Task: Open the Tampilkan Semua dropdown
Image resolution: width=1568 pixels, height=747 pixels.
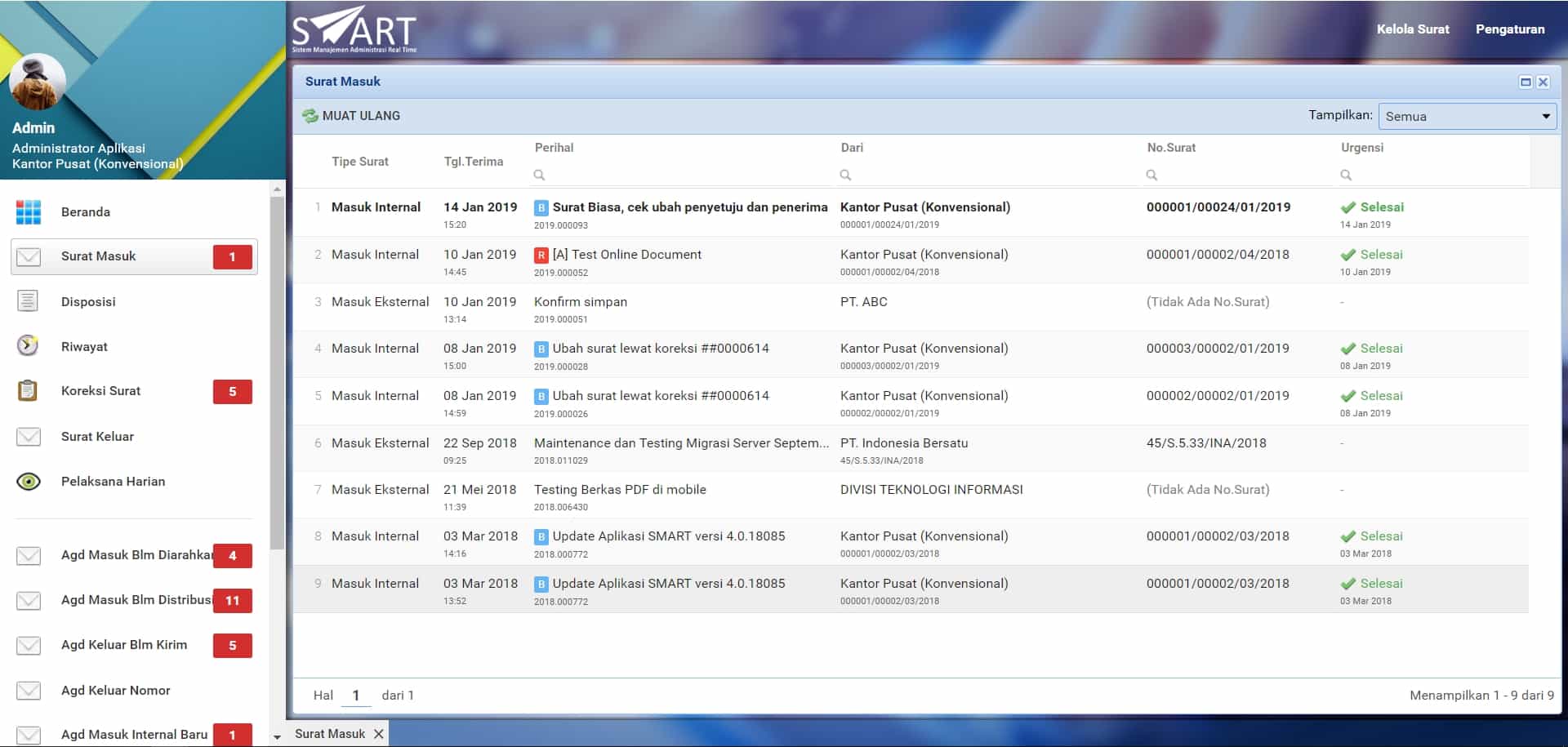Action: [x=1467, y=116]
